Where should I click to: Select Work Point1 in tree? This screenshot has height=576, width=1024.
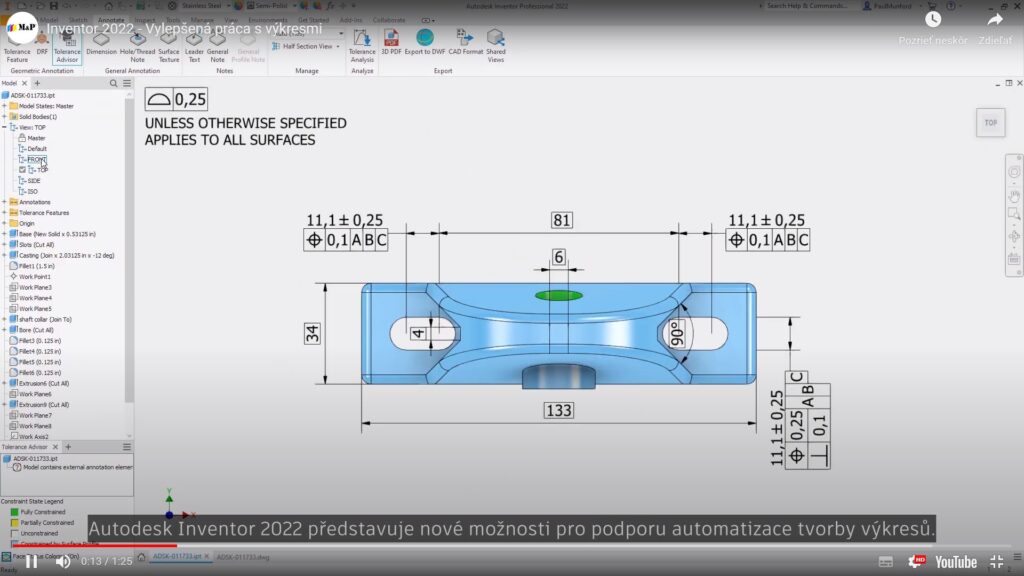[35, 276]
